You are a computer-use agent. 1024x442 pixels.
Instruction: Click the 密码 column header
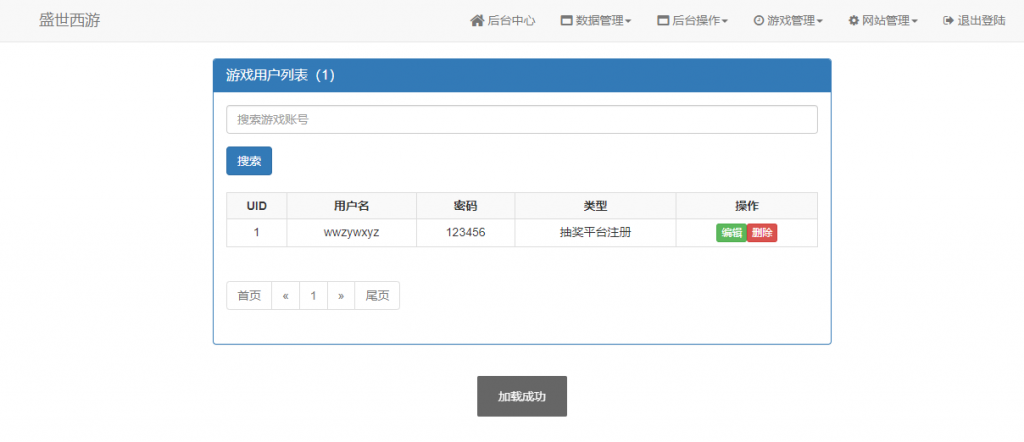[466, 206]
